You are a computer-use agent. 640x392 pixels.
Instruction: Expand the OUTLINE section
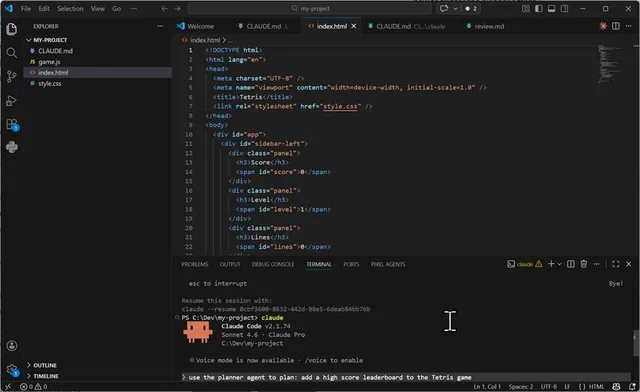pos(98,365)
